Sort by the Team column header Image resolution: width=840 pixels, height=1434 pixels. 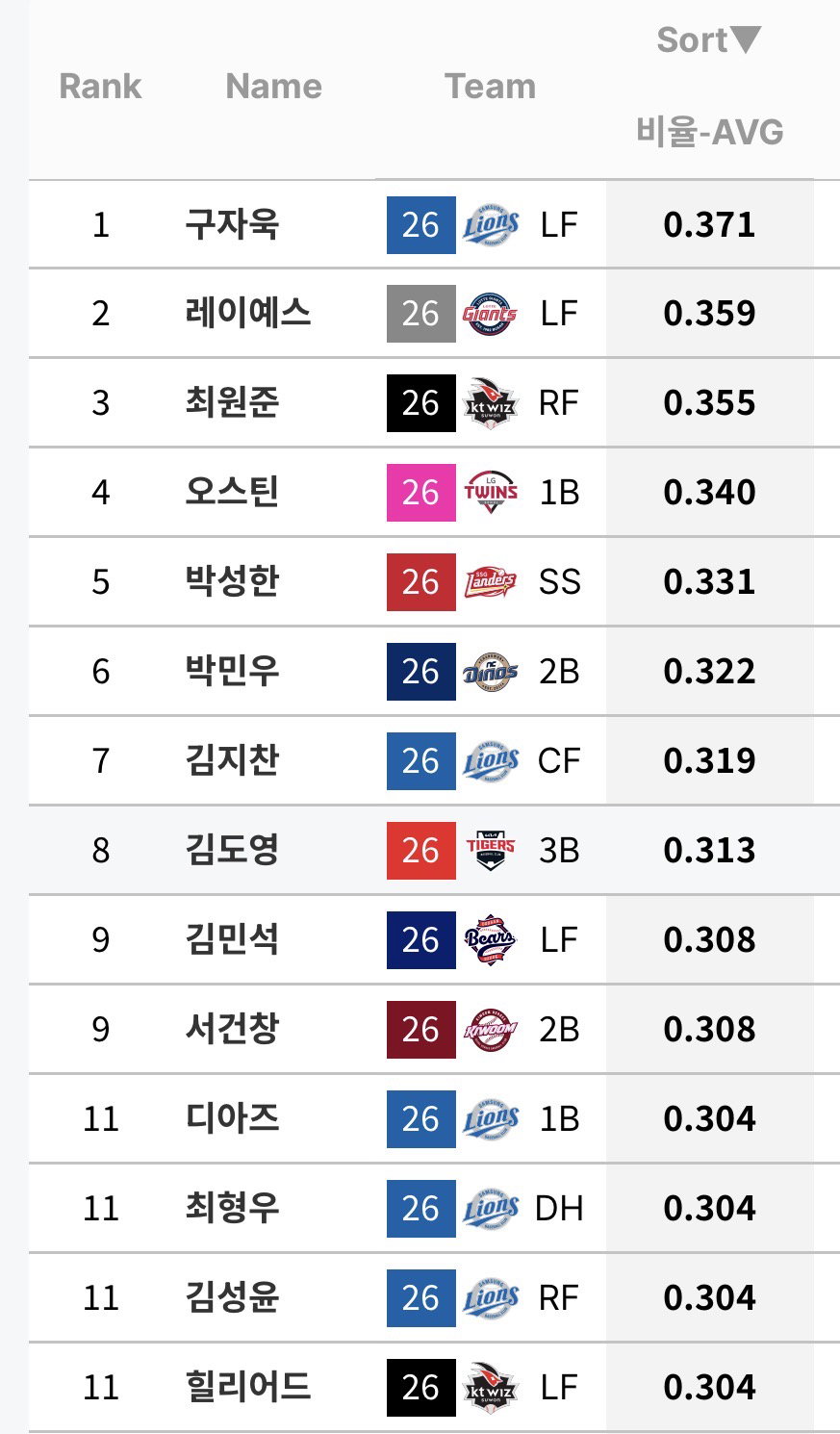(x=491, y=87)
